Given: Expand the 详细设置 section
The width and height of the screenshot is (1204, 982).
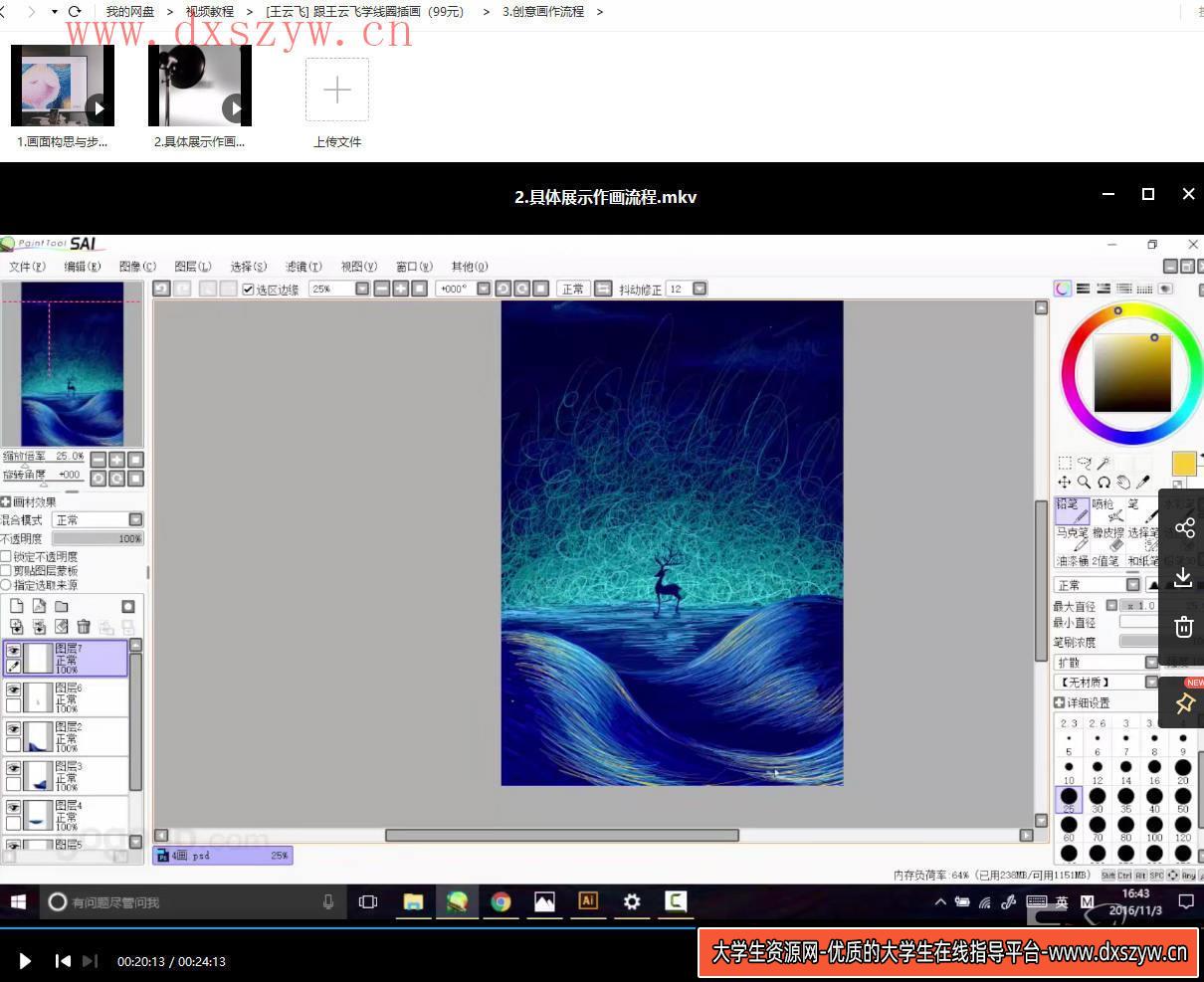Looking at the screenshot, I should click(x=1059, y=702).
